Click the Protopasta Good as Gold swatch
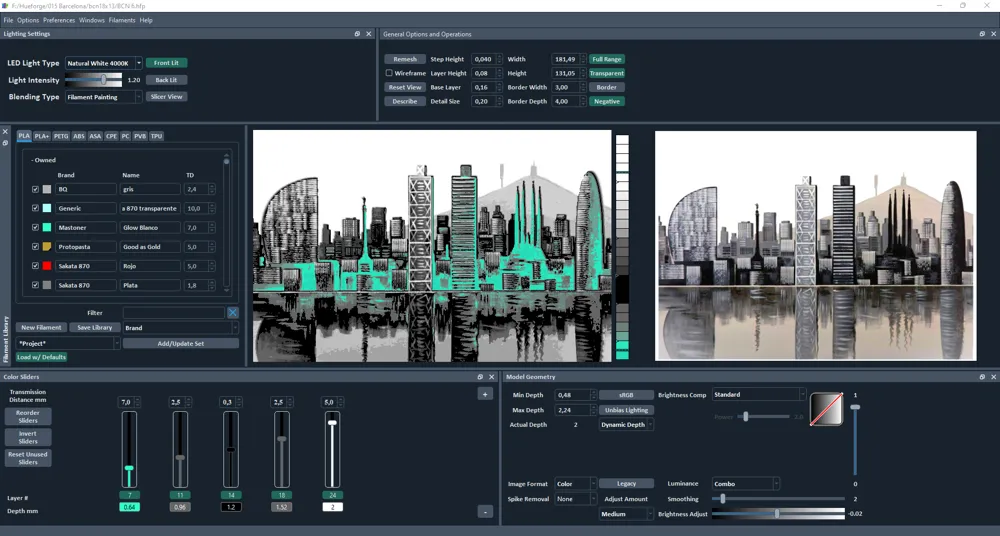Viewport: 1000px width, 536px height. point(47,246)
